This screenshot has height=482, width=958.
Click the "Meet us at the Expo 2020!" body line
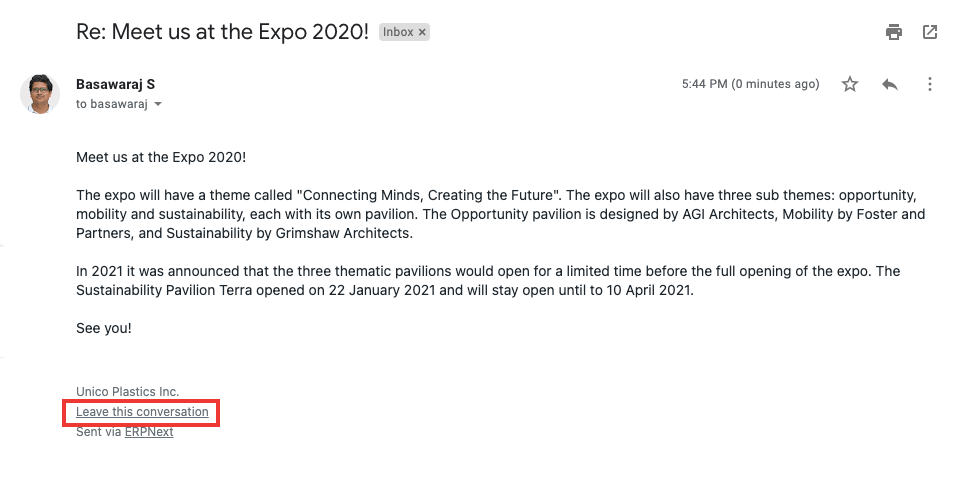[x=161, y=157]
